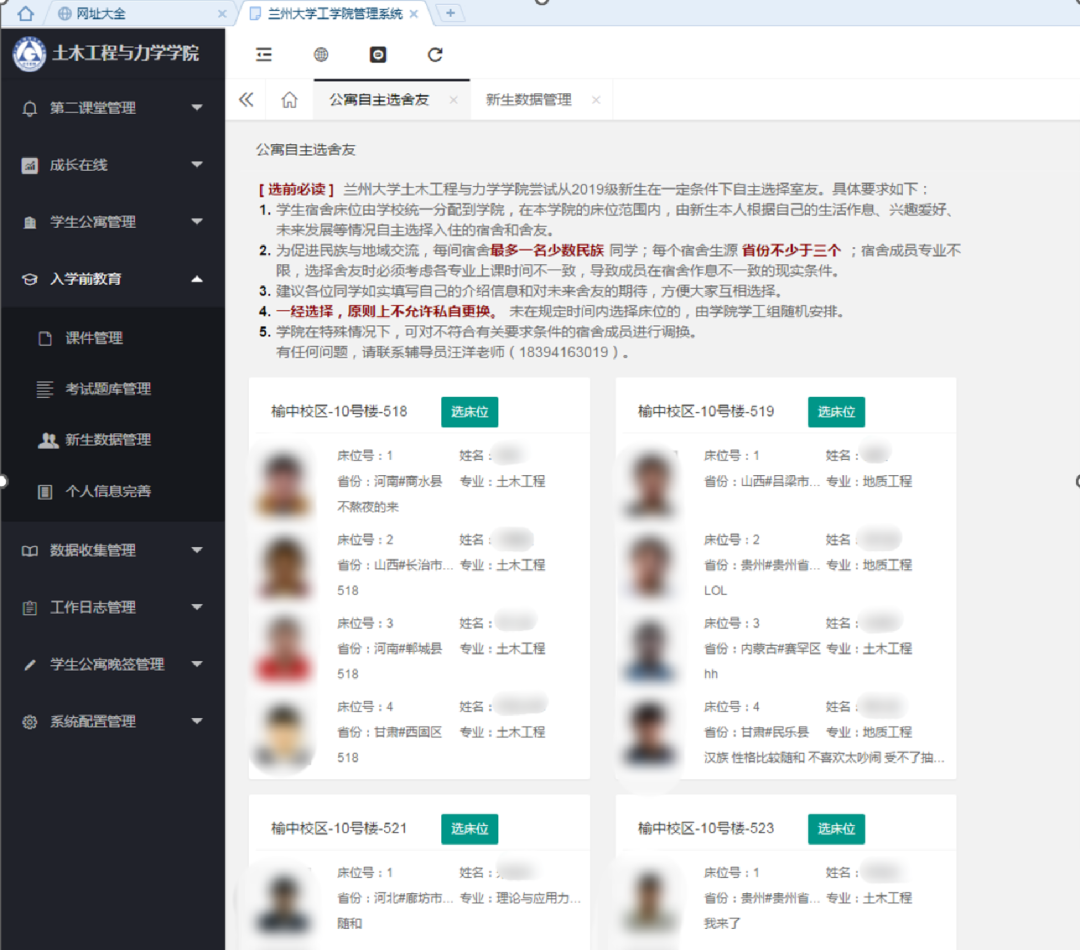
Task: Click the clipboard icon of 工作日志管理
Action: click(x=30, y=608)
